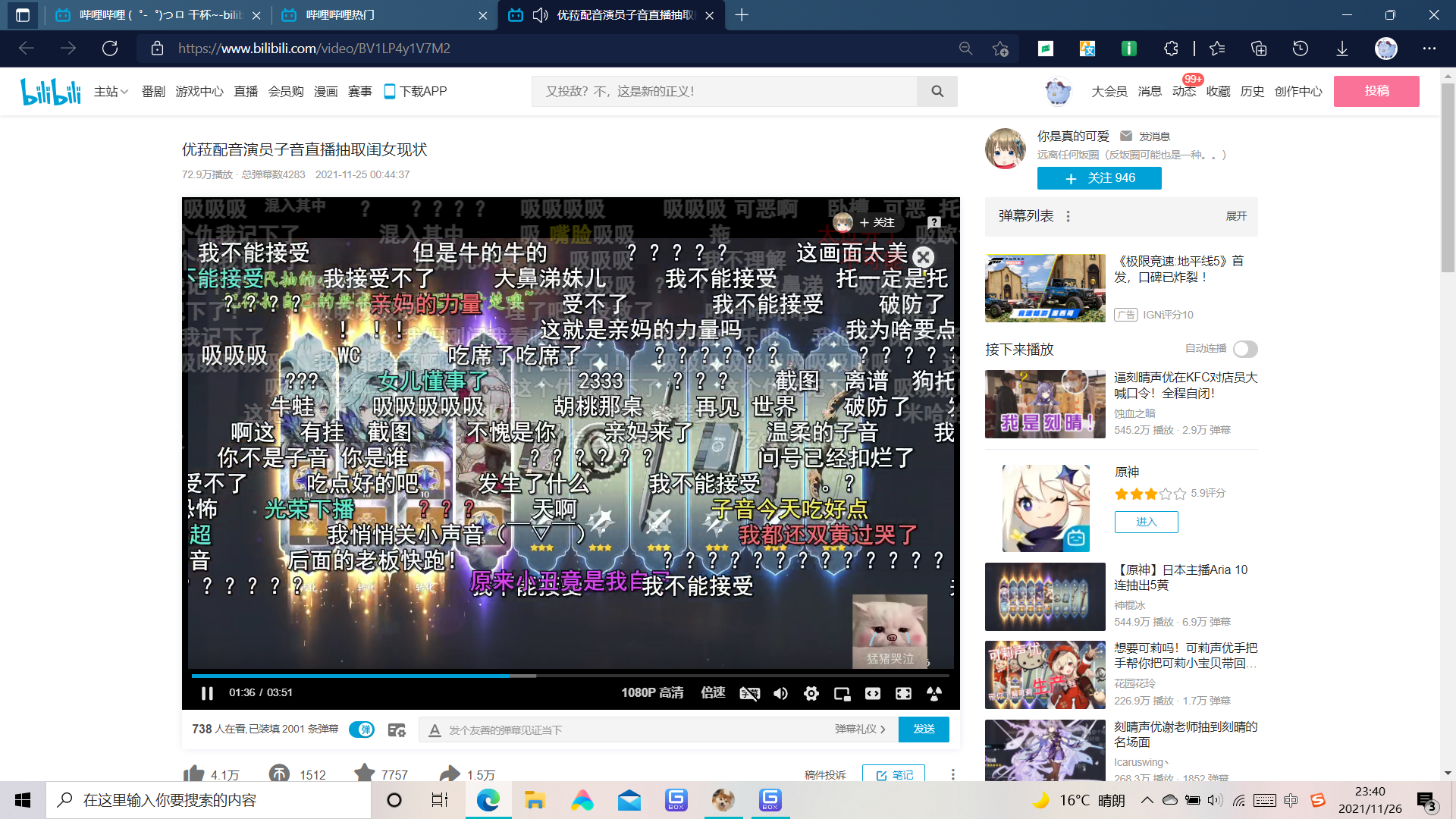Open the KFC 刻晴声优 recommended video thumbnail
Image resolution: width=1456 pixels, height=819 pixels.
(x=1045, y=404)
